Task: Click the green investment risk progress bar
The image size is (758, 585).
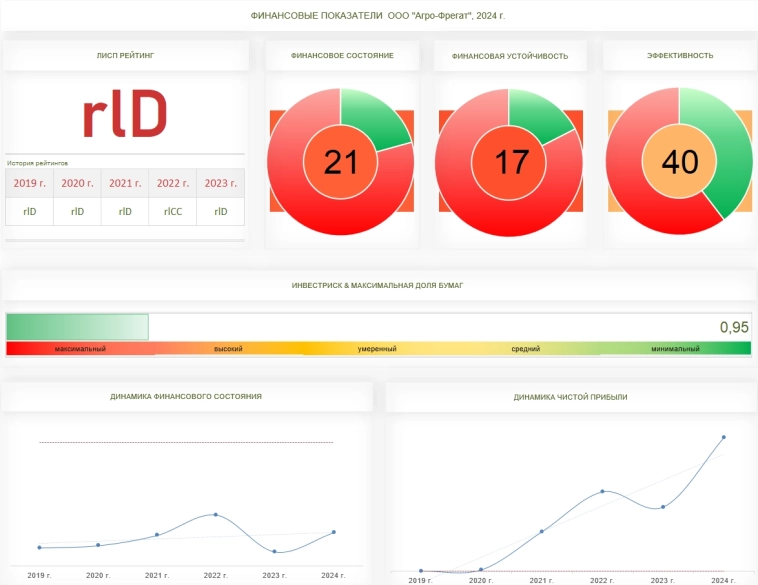Action: [77, 327]
